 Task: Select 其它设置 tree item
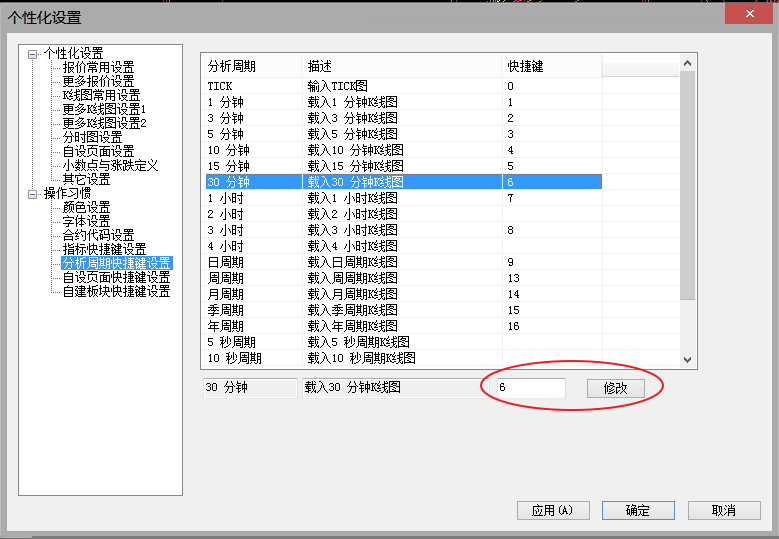coord(86,179)
